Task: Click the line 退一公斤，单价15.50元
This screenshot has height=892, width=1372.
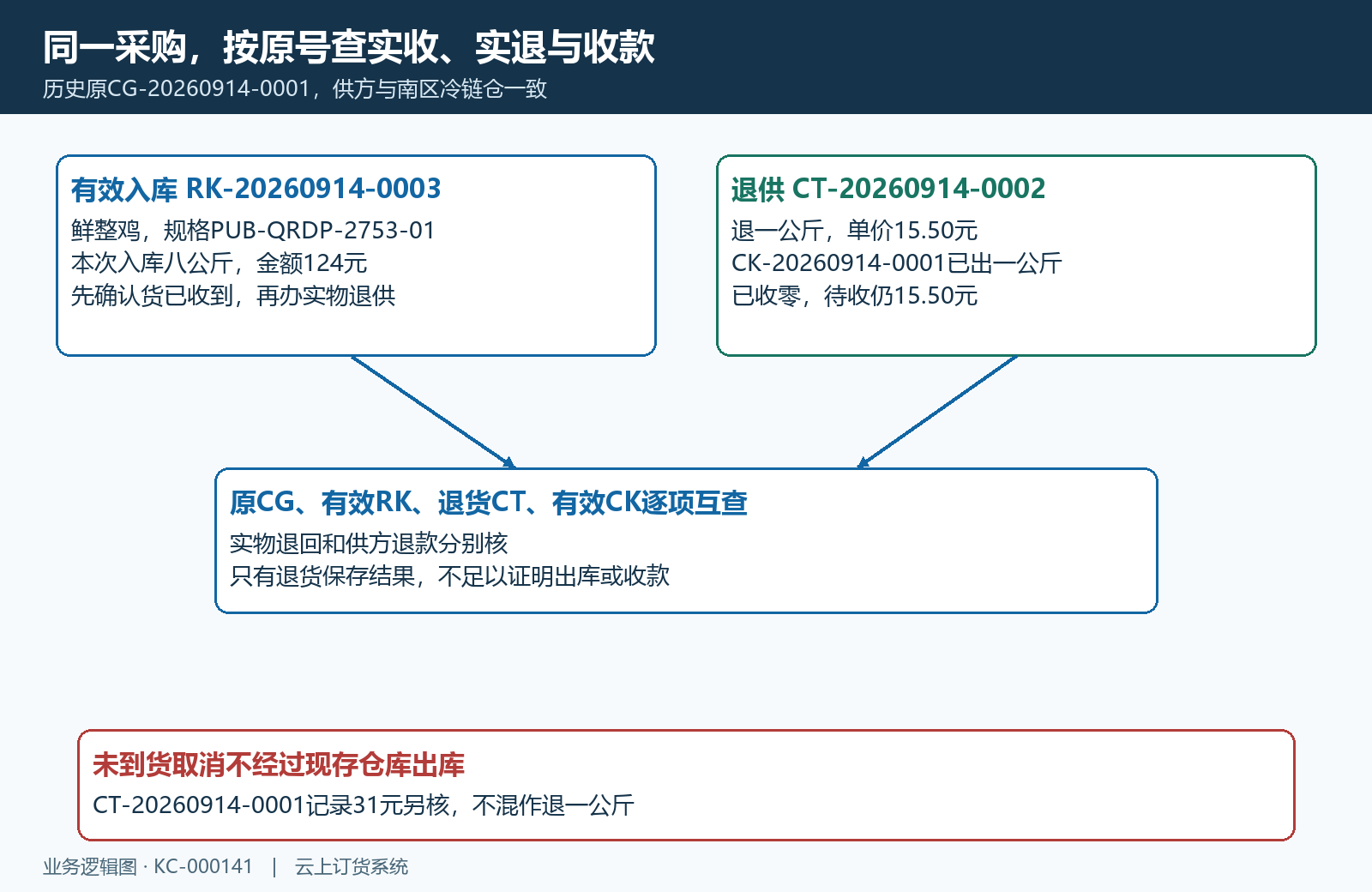Action: pos(854,231)
